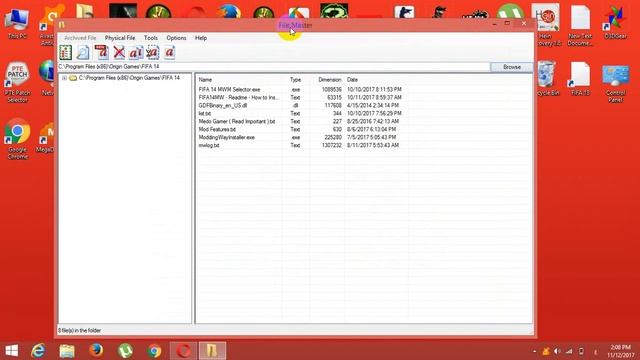This screenshot has height=360, width=640.
Task: Sort by the Date column header
Action: tap(352, 80)
